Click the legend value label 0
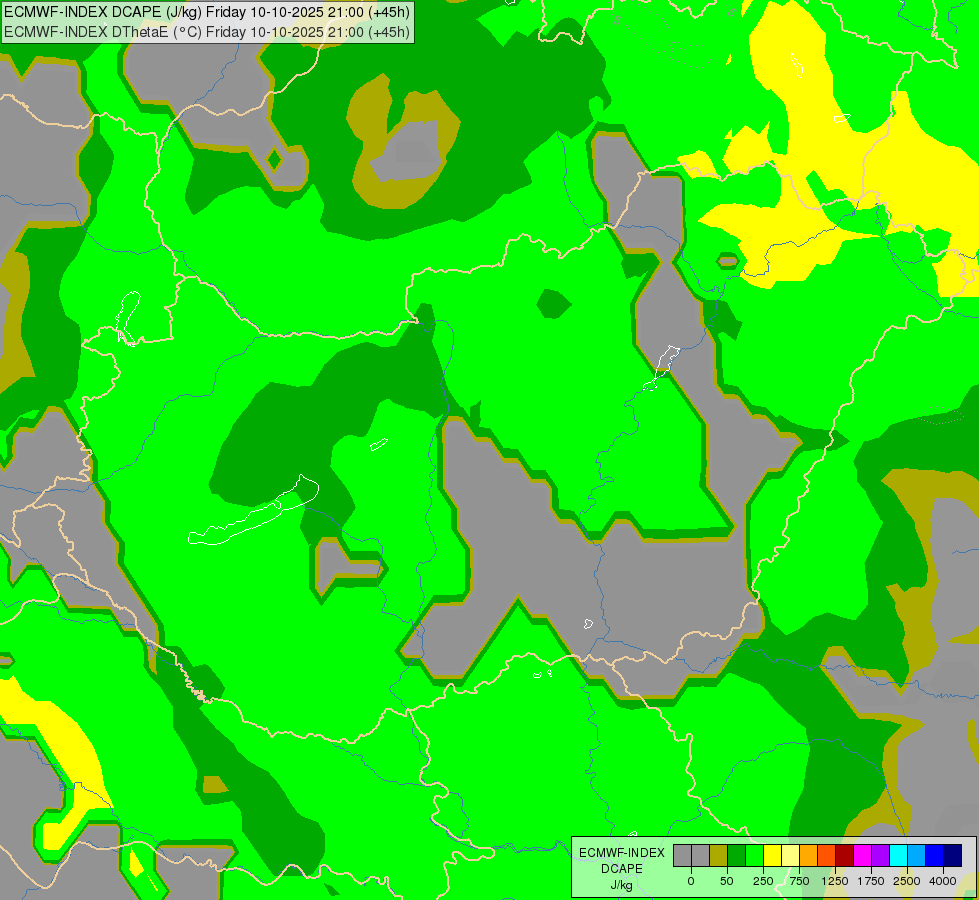This screenshot has height=900, width=979. [x=691, y=881]
